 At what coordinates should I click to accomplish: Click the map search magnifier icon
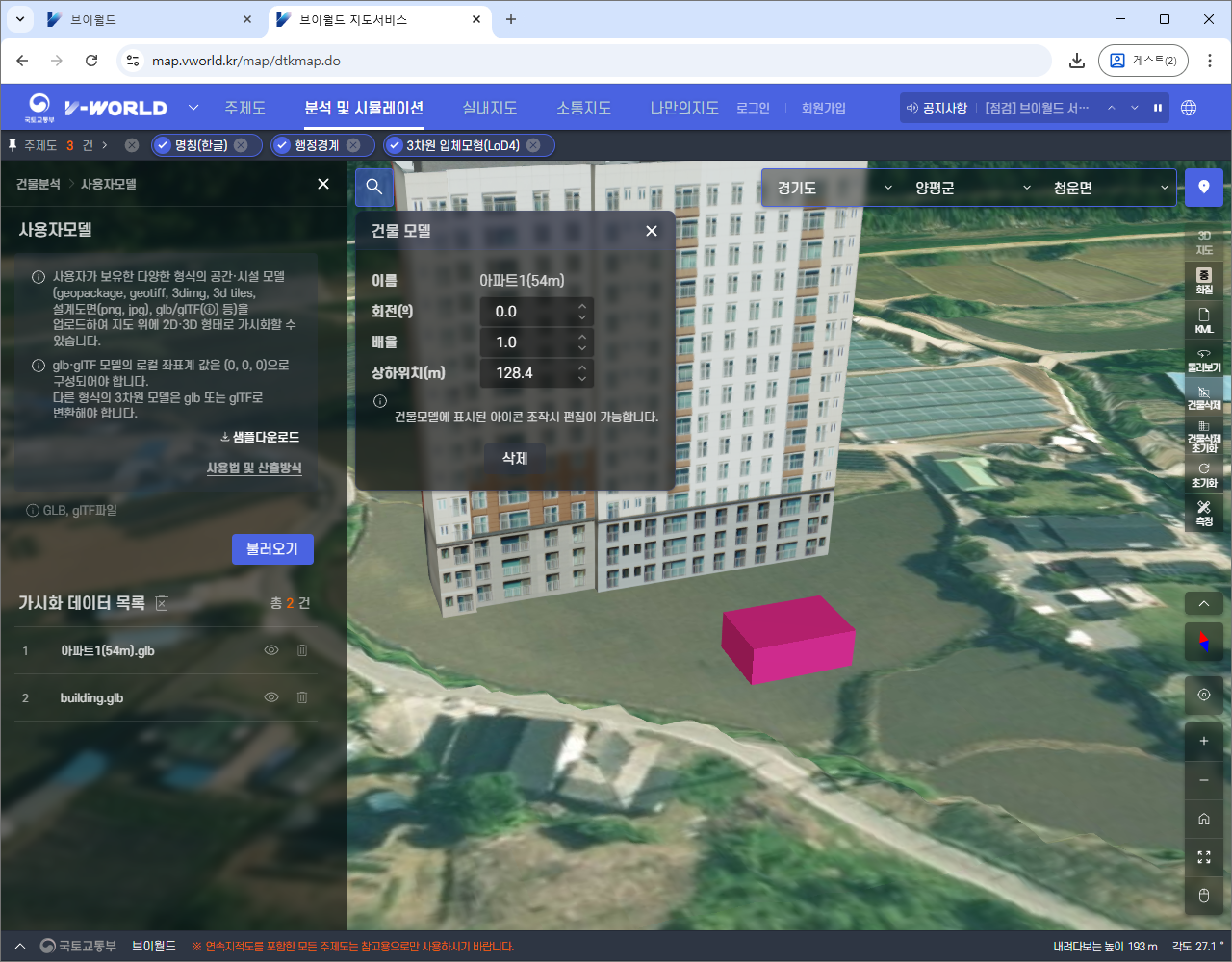(374, 188)
